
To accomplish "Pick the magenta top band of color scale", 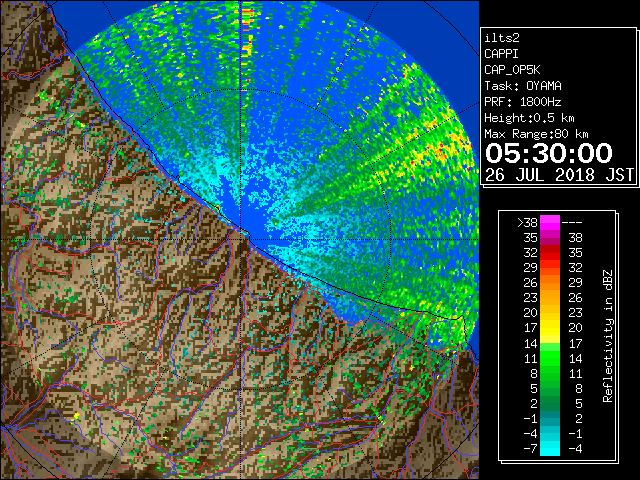I will pyautogui.click(x=550, y=222).
